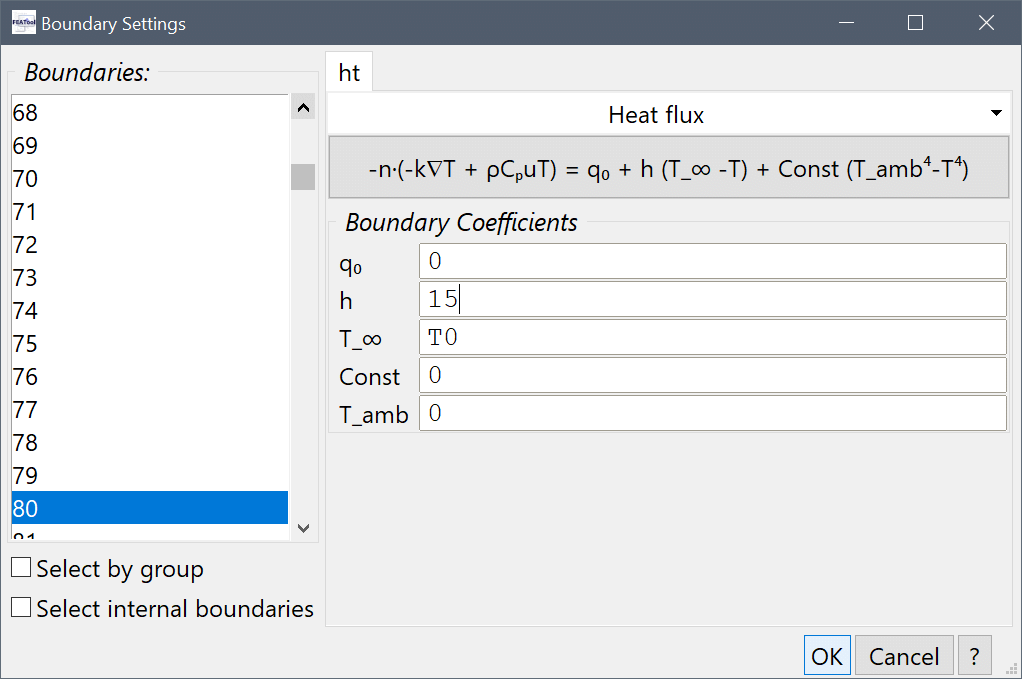Switch to the ht physics tab
Image resolution: width=1022 pixels, height=679 pixels.
click(x=349, y=73)
